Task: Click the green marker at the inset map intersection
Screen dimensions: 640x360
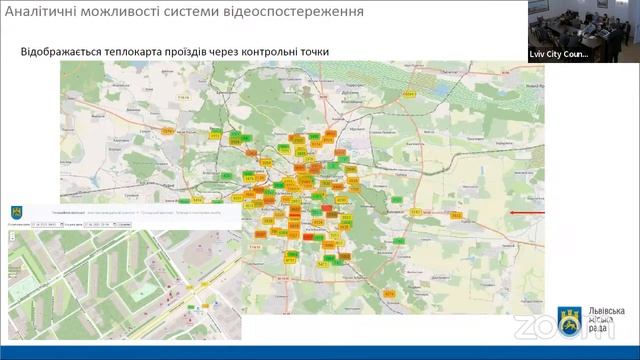Action: tap(191, 307)
